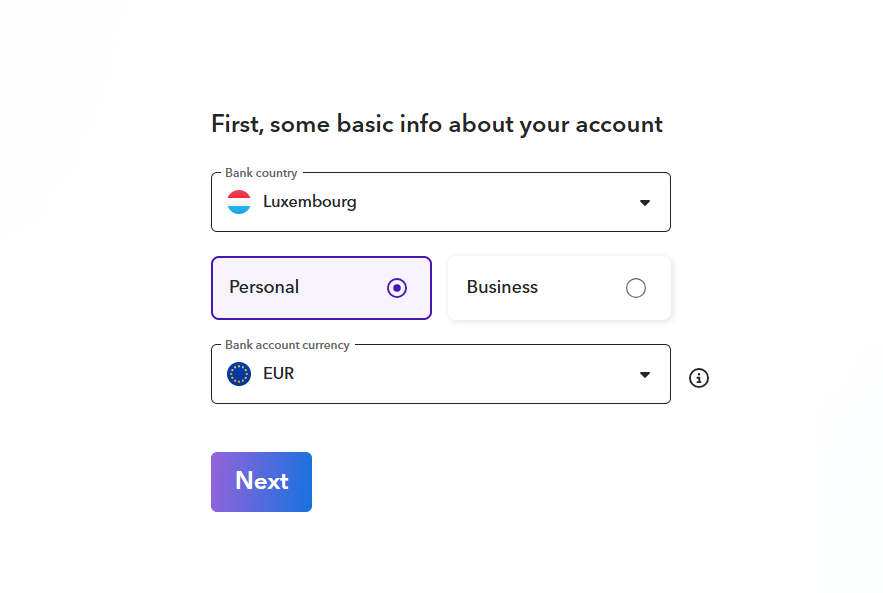Expand the Bank account currency dropdown arrow
The height and width of the screenshot is (593, 883).
click(645, 375)
